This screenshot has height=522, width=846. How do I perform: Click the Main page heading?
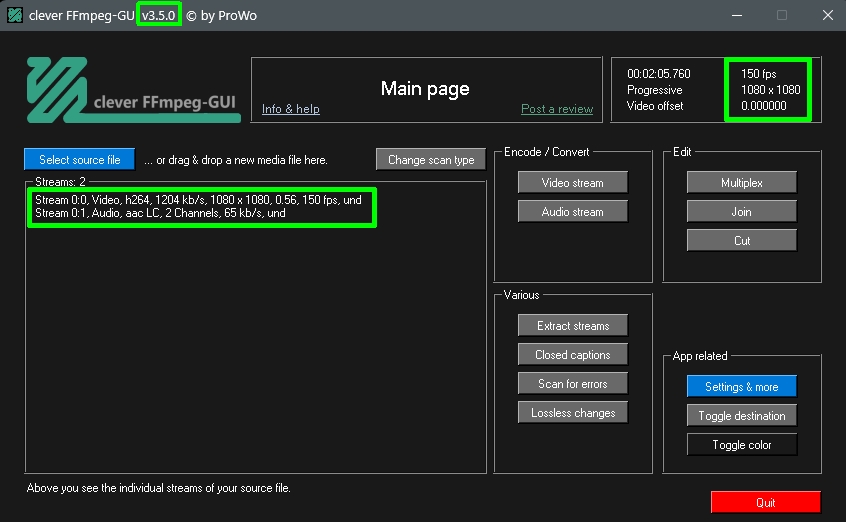(x=425, y=89)
